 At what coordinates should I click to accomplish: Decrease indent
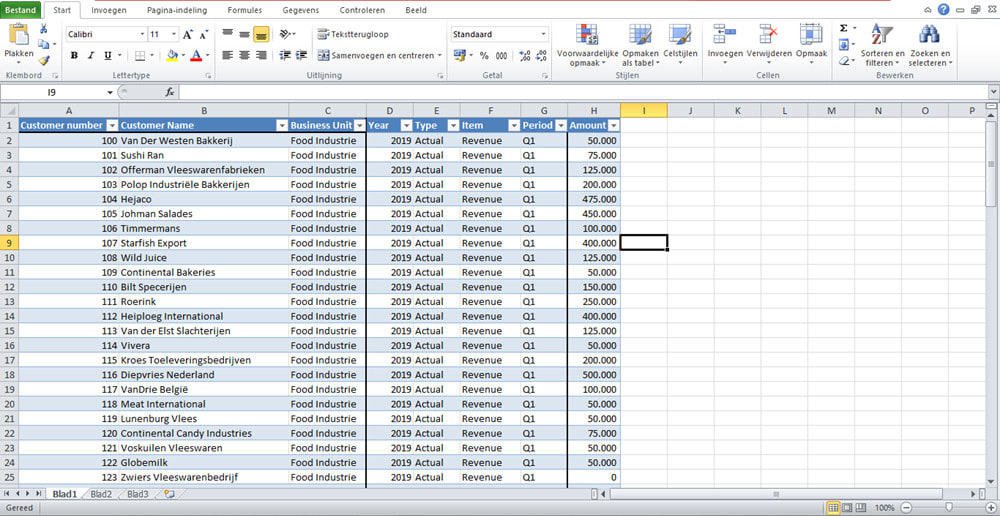[x=285, y=55]
